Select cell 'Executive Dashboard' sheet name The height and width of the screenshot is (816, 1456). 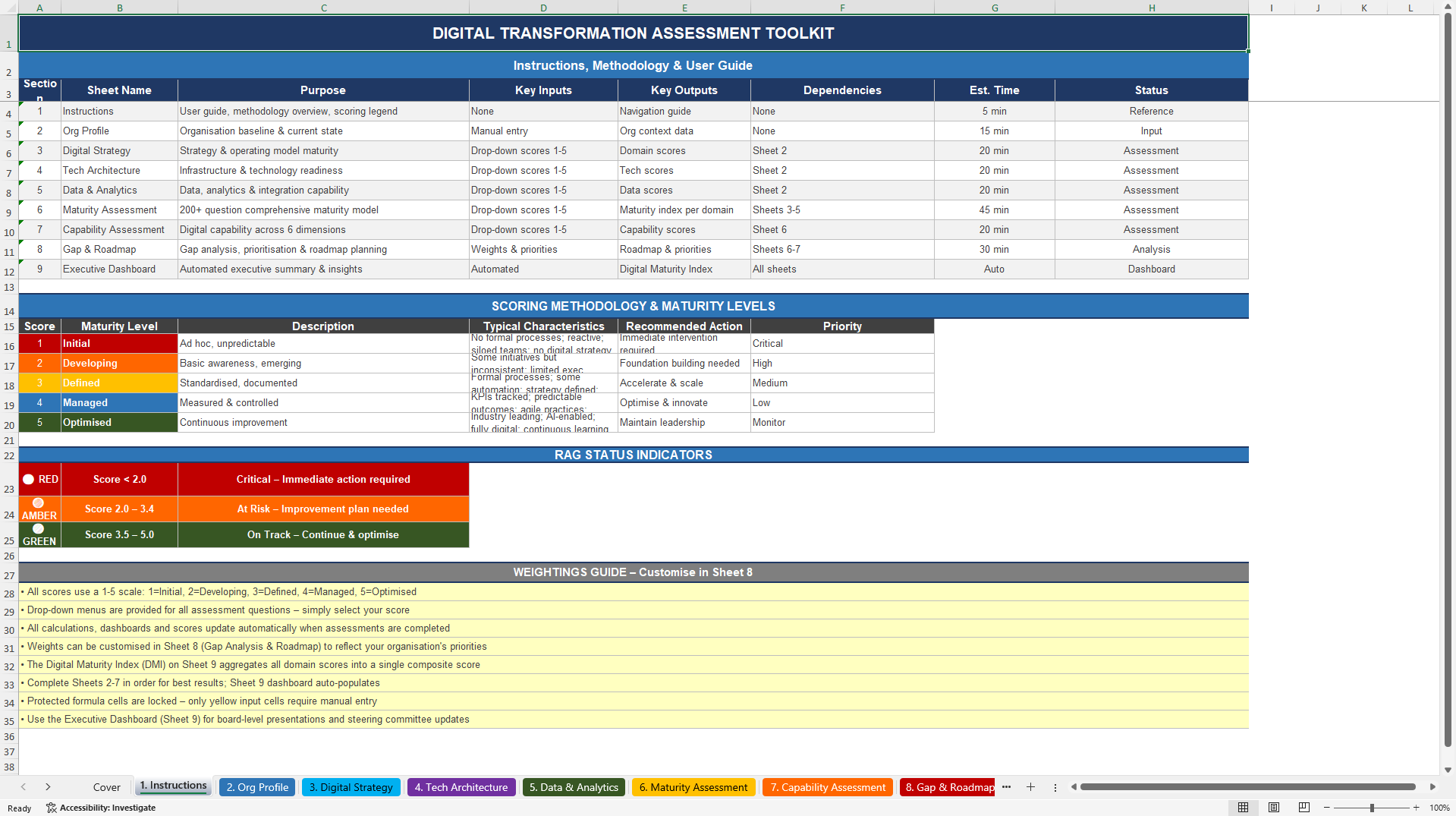coord(119,269)
